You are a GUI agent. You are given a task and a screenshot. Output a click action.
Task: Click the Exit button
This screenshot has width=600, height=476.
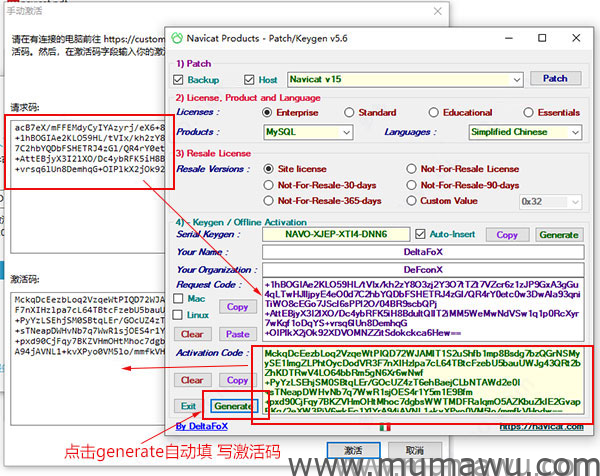click(x=188, y=406)
